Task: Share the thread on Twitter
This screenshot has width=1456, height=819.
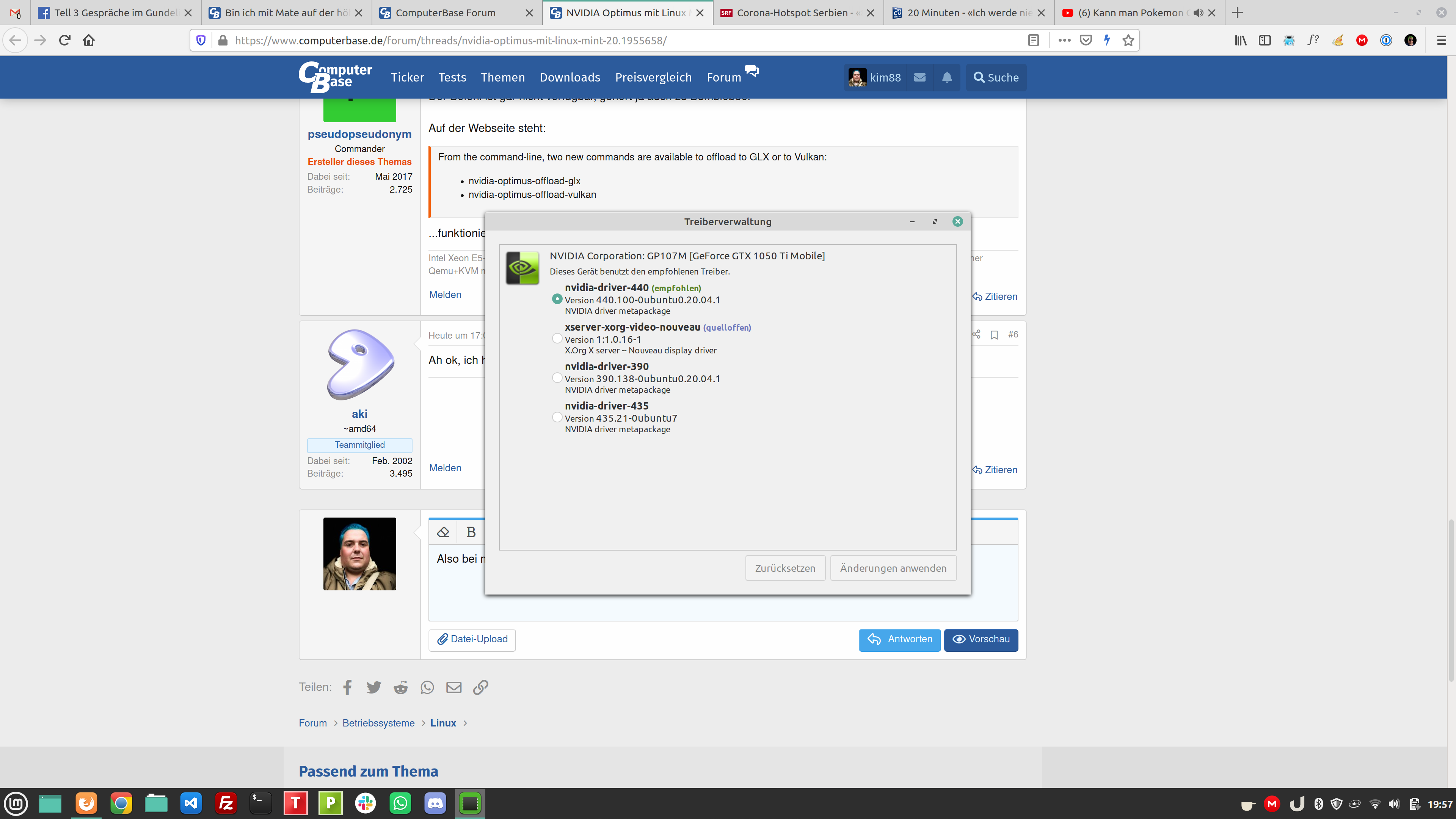Action: coord(373,687)
